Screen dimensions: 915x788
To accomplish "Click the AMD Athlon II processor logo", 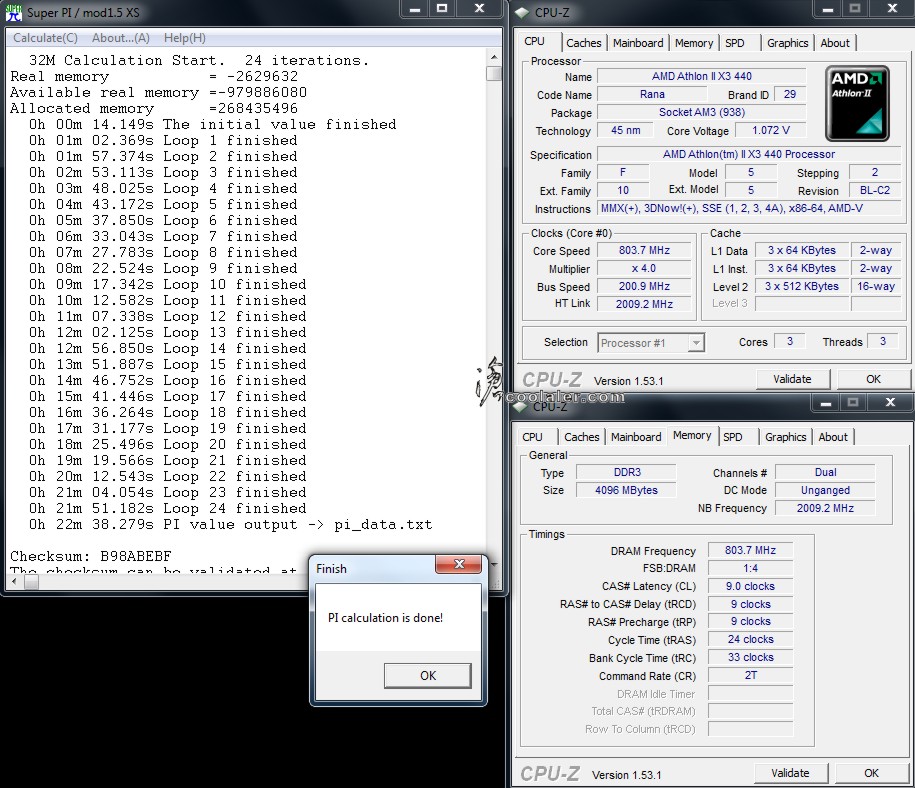I will click(857, 103).
